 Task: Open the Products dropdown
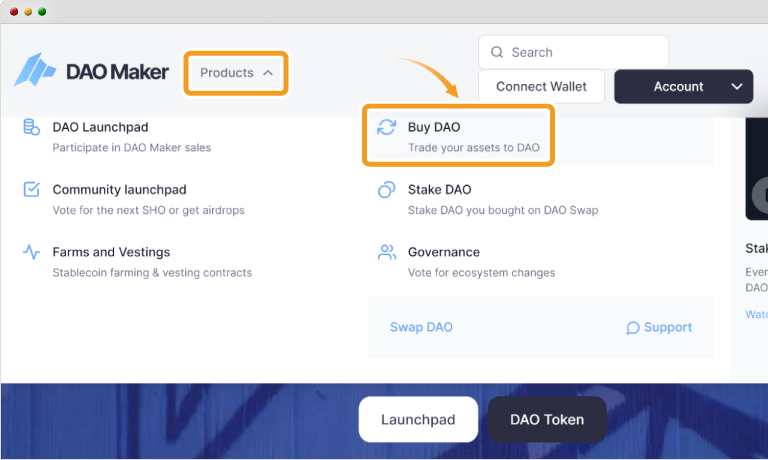point(236,73)
